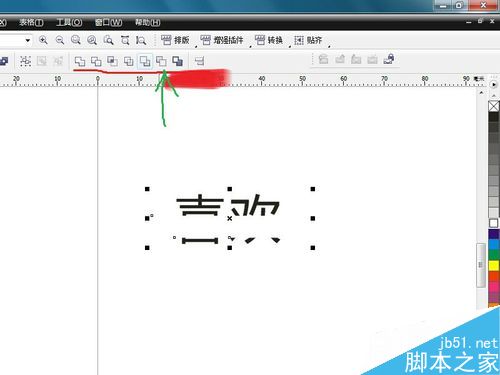Open the 转换 plugin menu
The image size is (500, 375).
pyautogui.click(x=269, y=40)
